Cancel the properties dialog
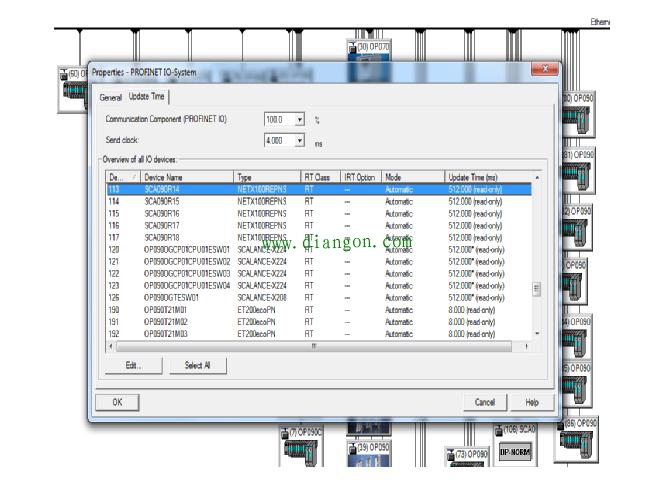 485,402
